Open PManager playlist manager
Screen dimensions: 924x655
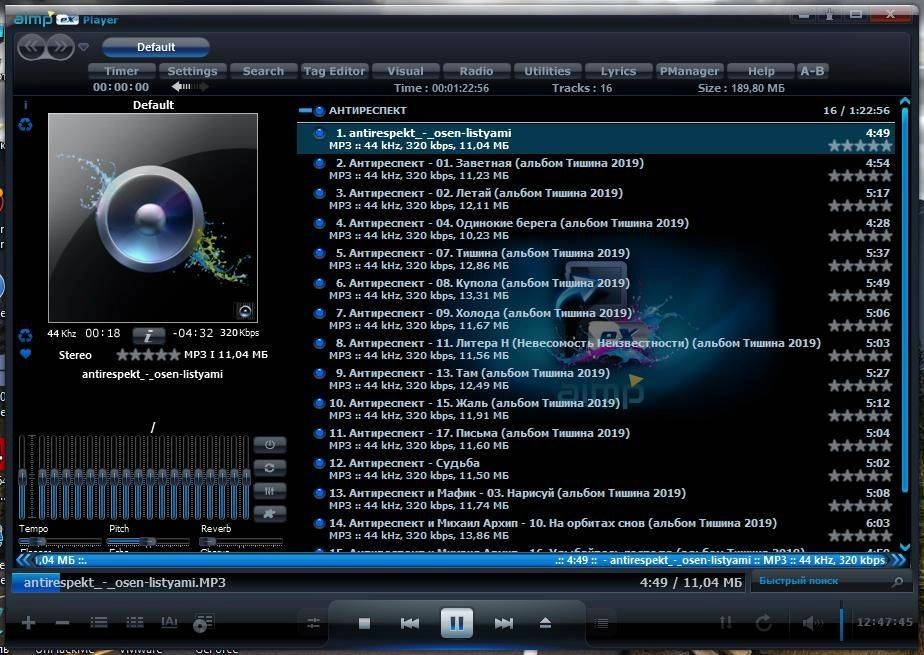pyautogui.click(x=689, y=71)
